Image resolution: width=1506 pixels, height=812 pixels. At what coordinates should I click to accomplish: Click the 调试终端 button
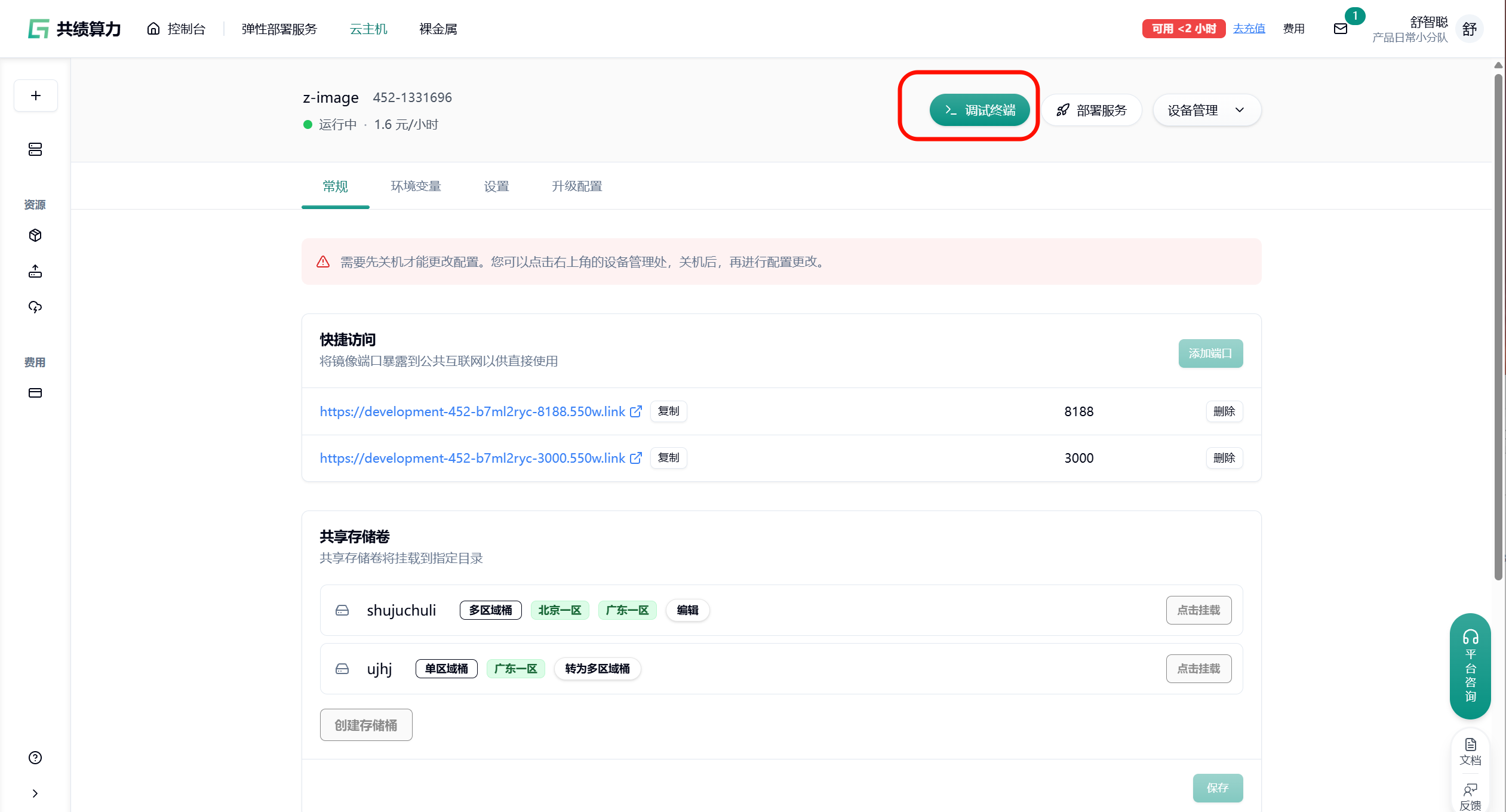979,110
